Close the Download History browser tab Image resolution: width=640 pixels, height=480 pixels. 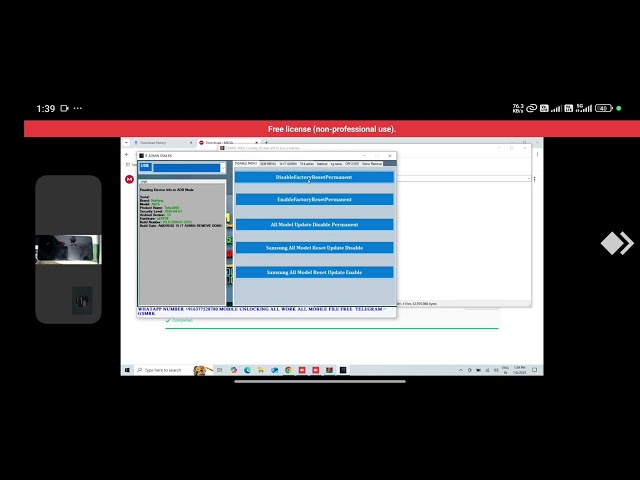tap(191, 143)
